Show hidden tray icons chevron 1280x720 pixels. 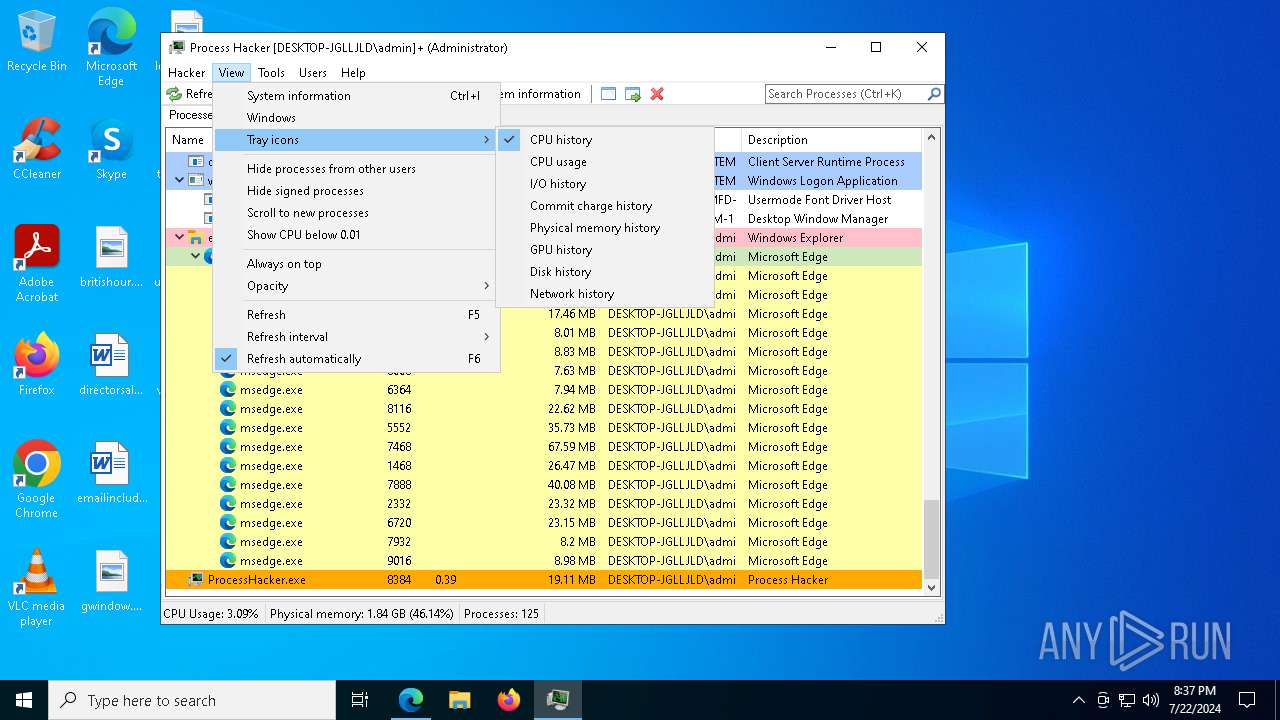(1078, 700)
